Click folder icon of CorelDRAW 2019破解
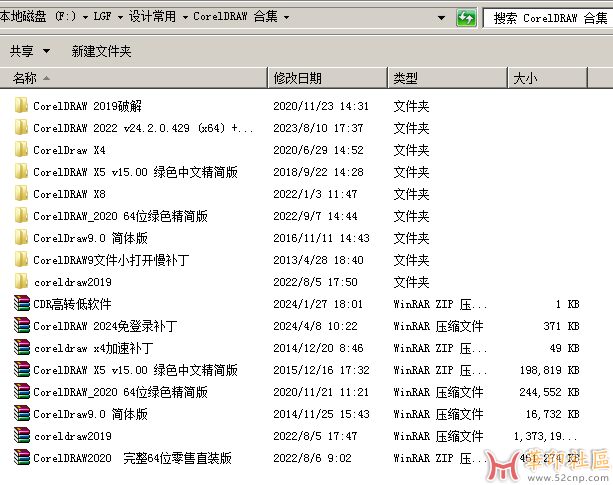Image resolution: width=613 pixels, height=485 pixels. [21, 106]
